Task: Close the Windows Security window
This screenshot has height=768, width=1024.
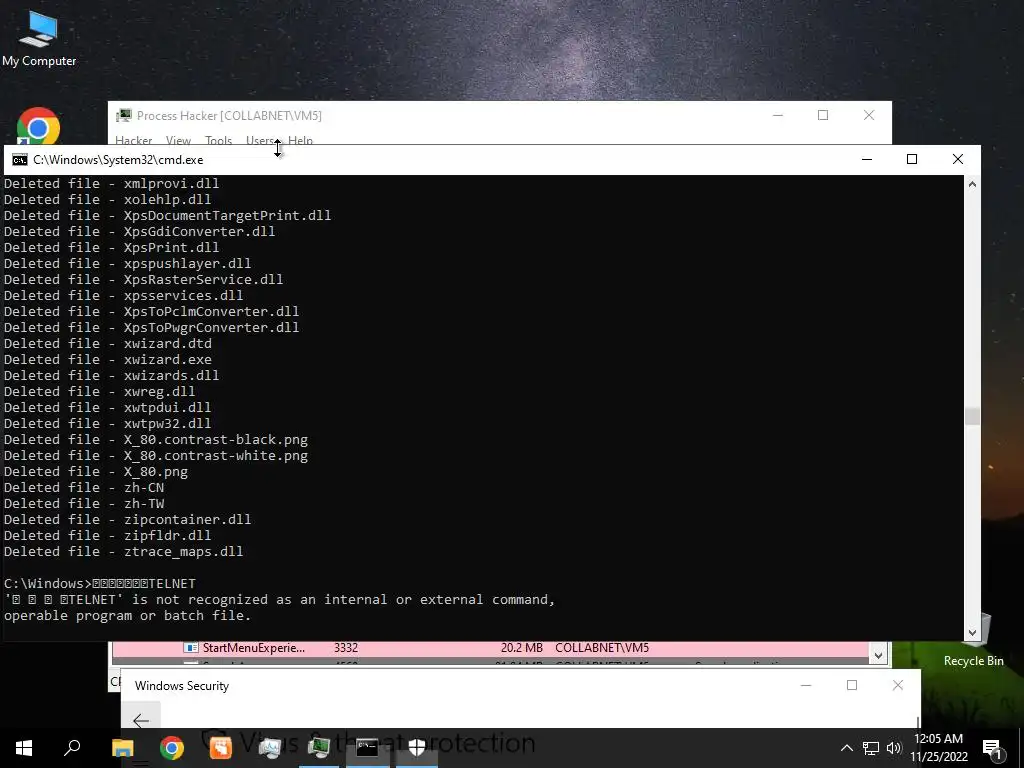Action: coord(898,685)
